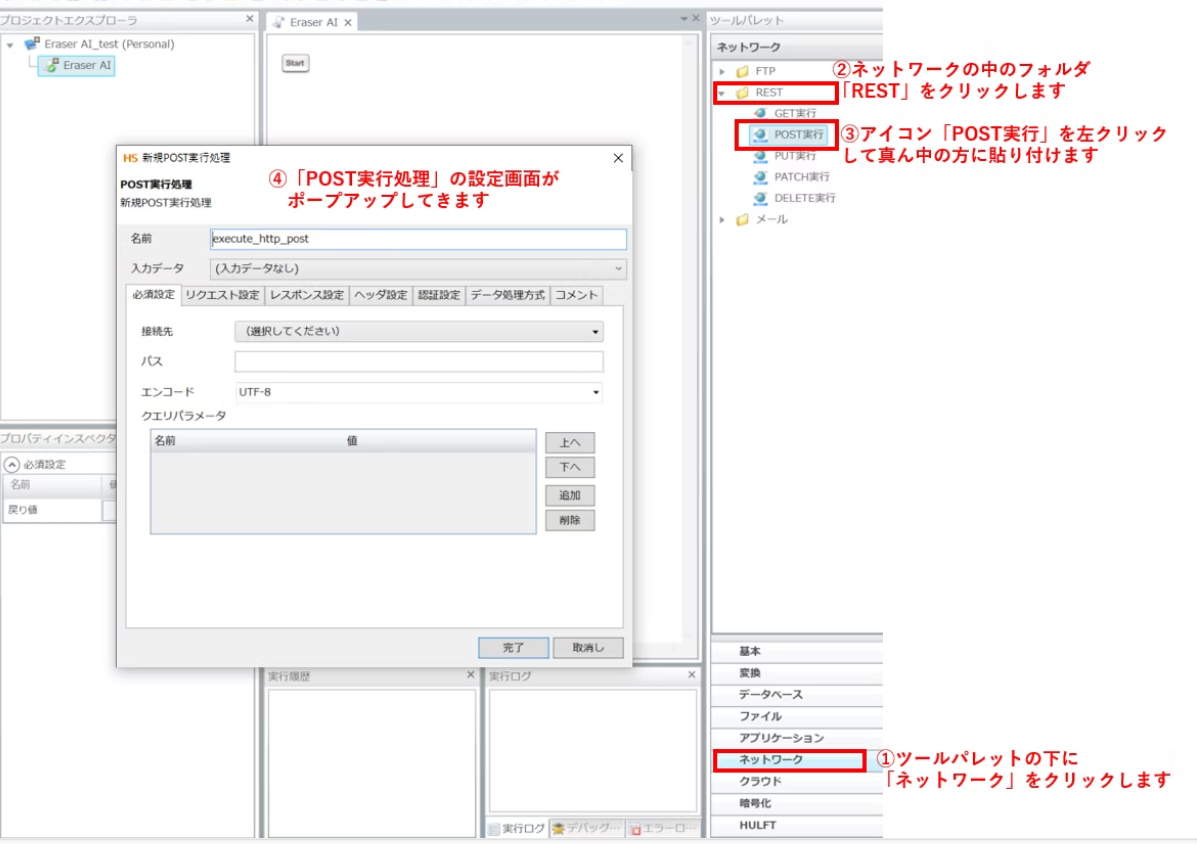This screenshot has height=844, width=1197.
Task: Click the 下へ button
Action: point(569,467)
